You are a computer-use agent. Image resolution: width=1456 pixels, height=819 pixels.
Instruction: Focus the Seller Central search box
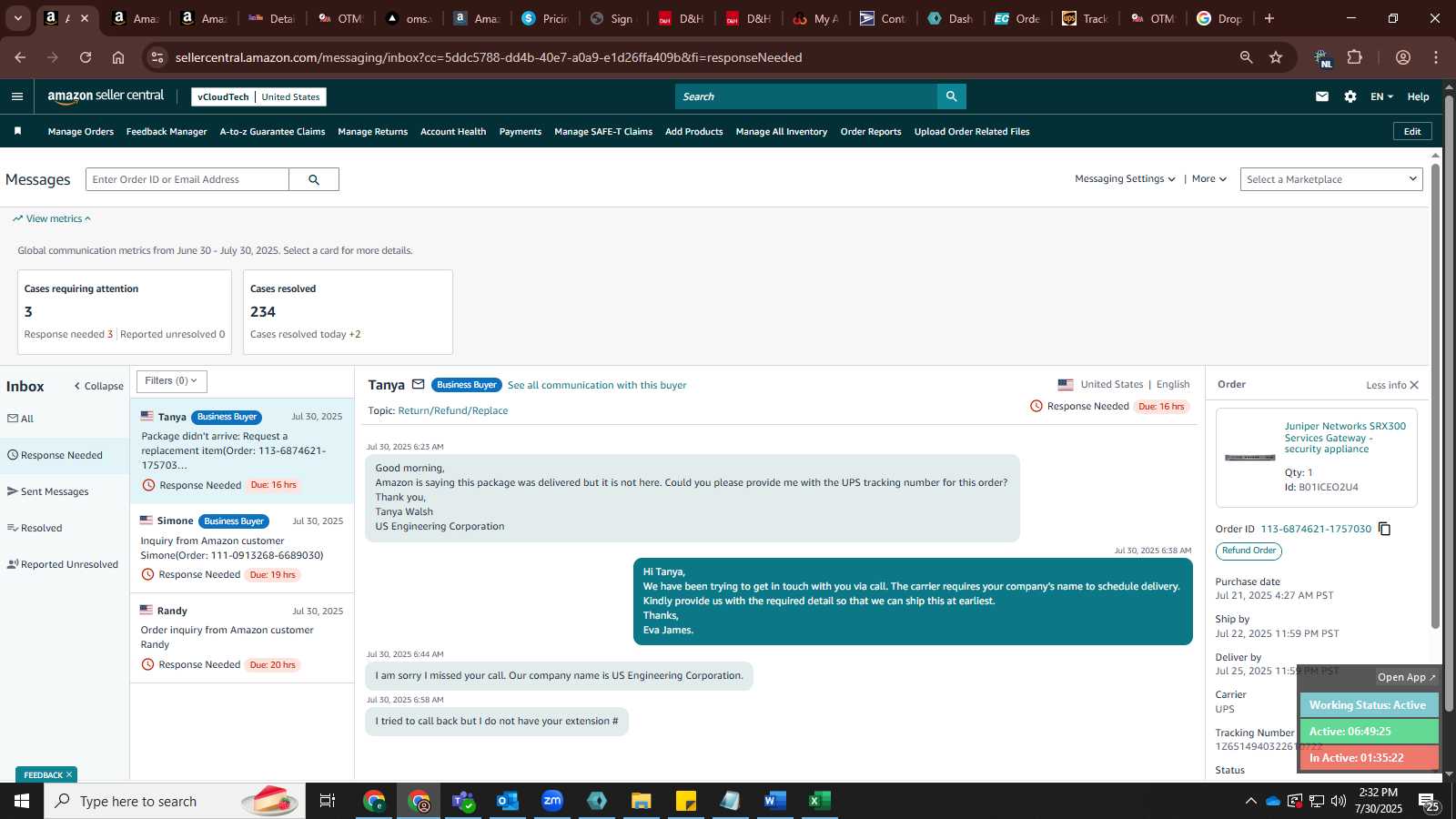[806, 96]
